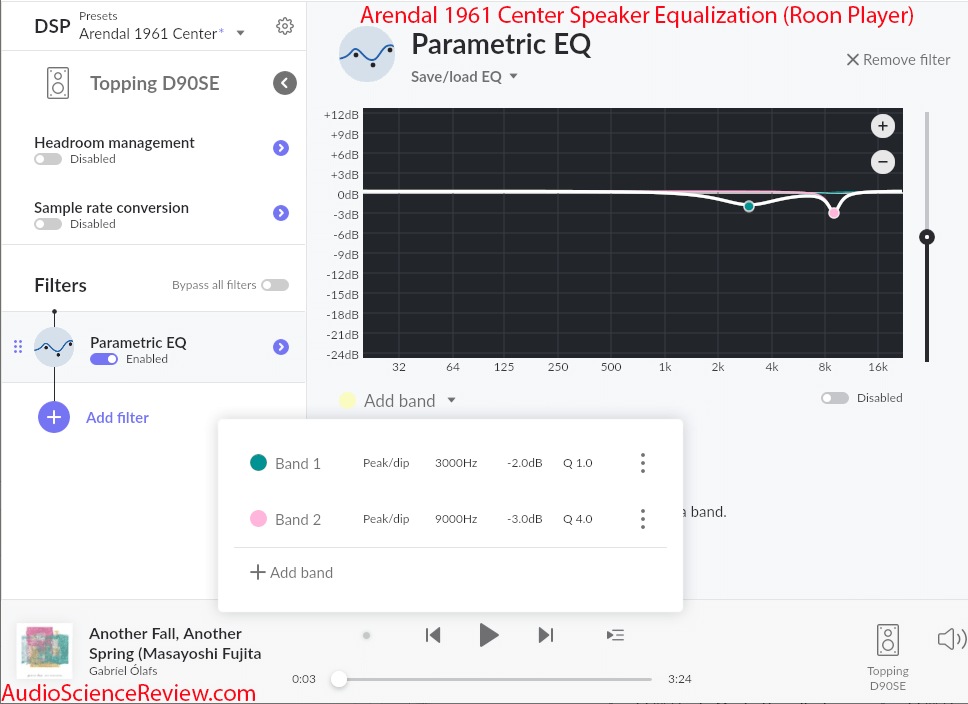
Task: Open the play queue icon
Action: point(615,635)
